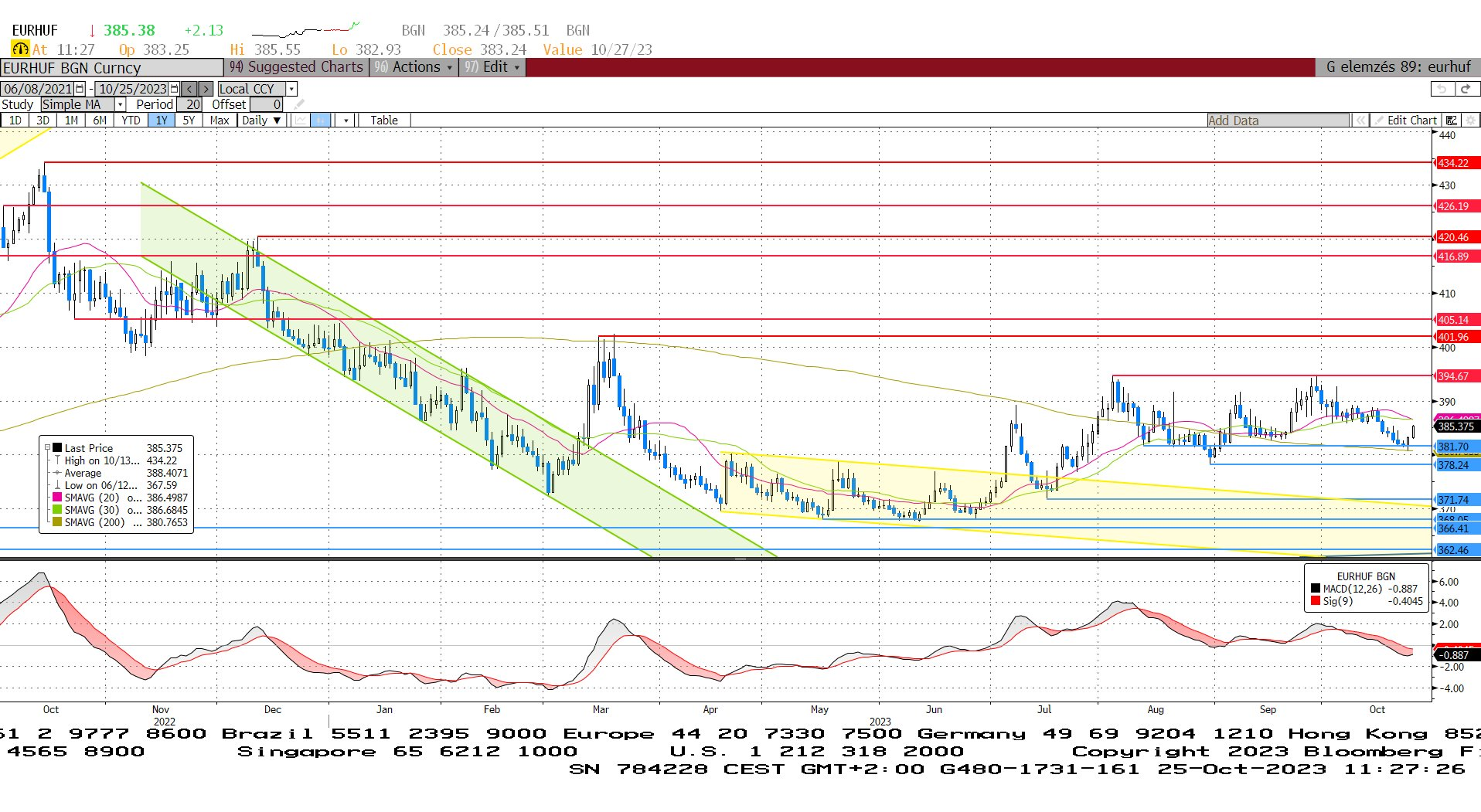The height and width of the screenshot is (812, 1481).
Task: Click the 420.46 red price level label
Action: tap(1457, 237)
